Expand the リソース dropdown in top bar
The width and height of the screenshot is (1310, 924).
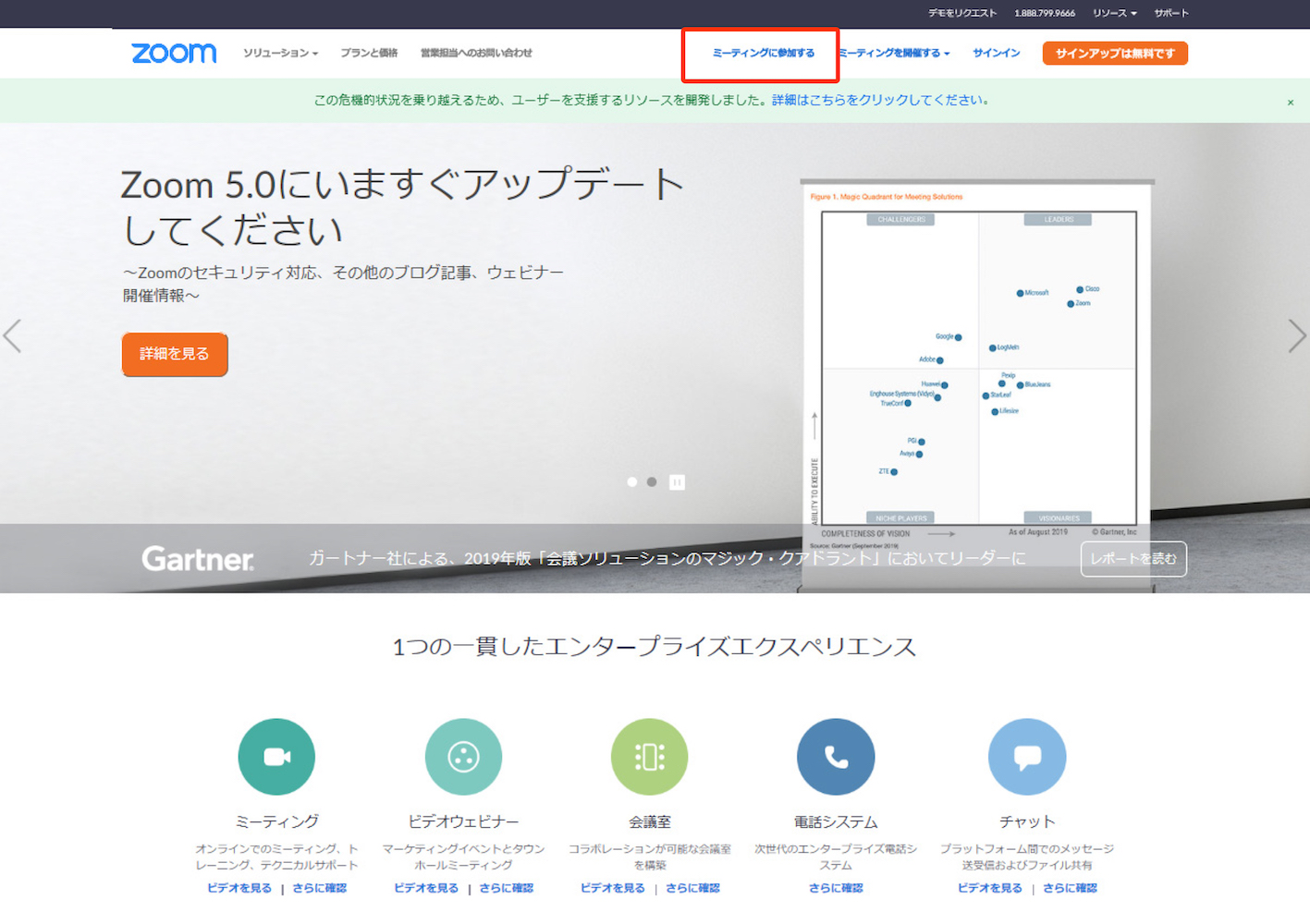(1115, 13)
